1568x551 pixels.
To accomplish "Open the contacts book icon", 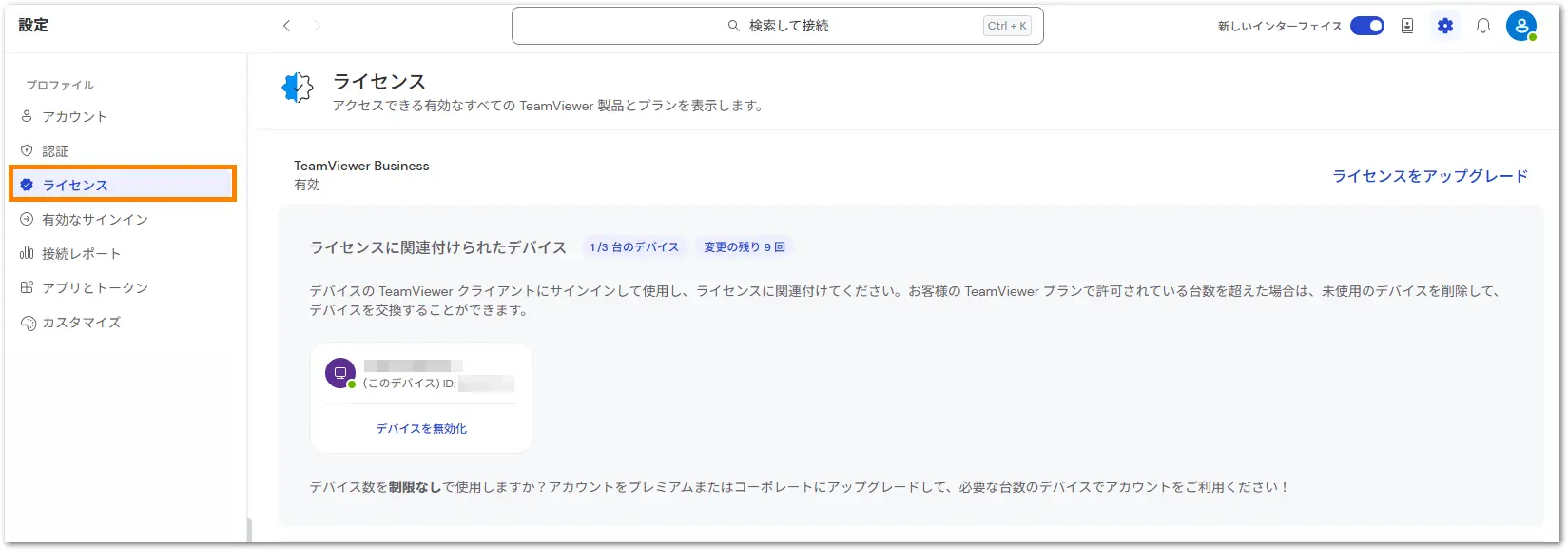I will (1407, 26).
